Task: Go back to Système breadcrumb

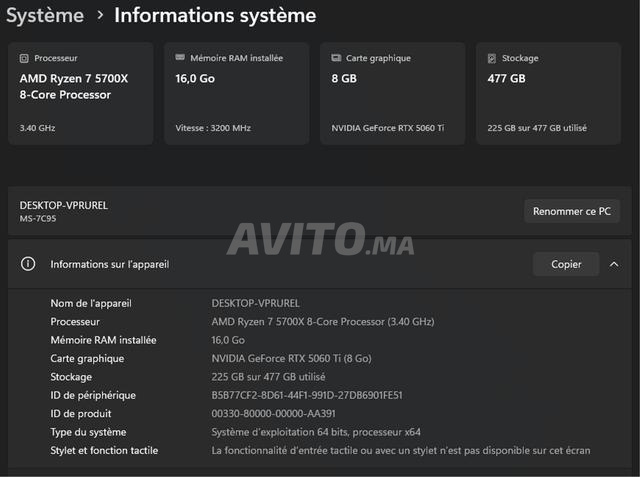Action: [45, 16]
